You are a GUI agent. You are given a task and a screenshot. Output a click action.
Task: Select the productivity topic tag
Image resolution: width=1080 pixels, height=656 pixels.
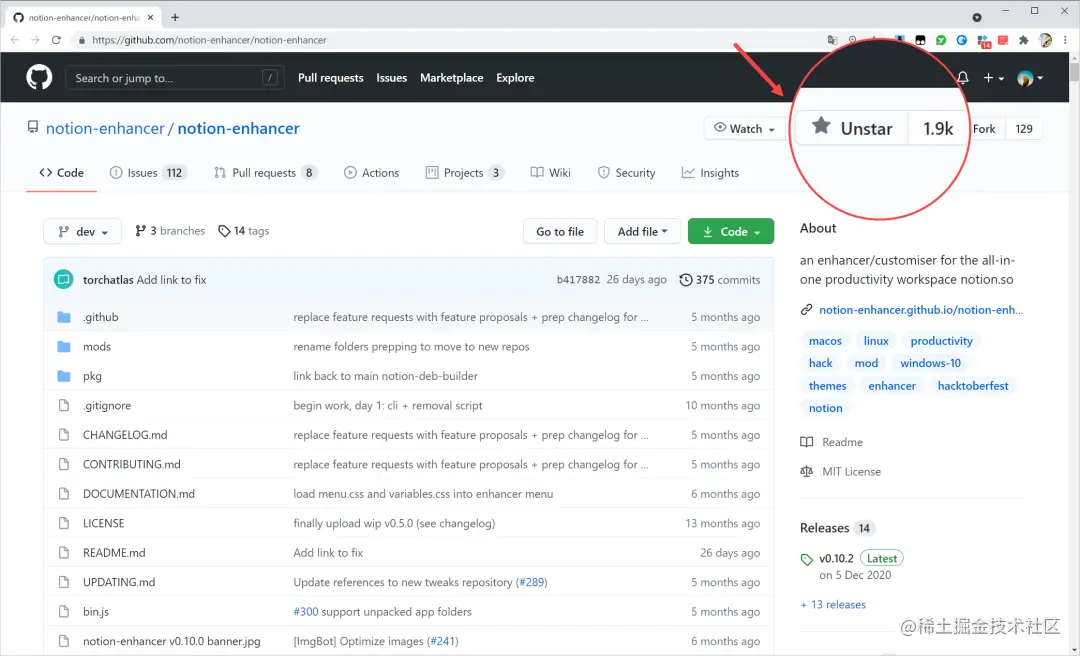(941, 341)
